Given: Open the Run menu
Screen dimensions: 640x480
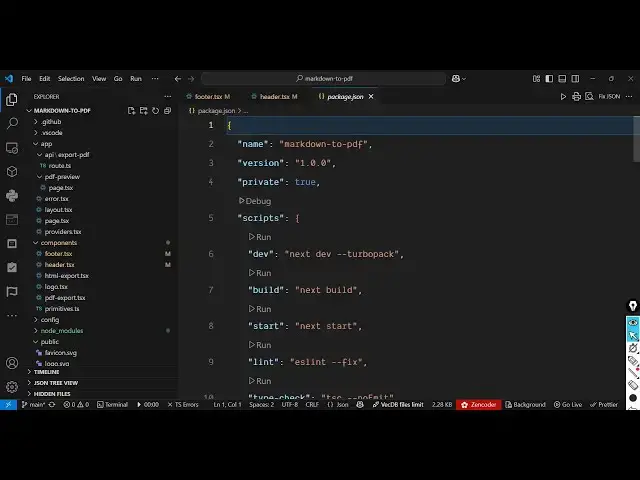Looking at the screenshot, I should (136, 79).
